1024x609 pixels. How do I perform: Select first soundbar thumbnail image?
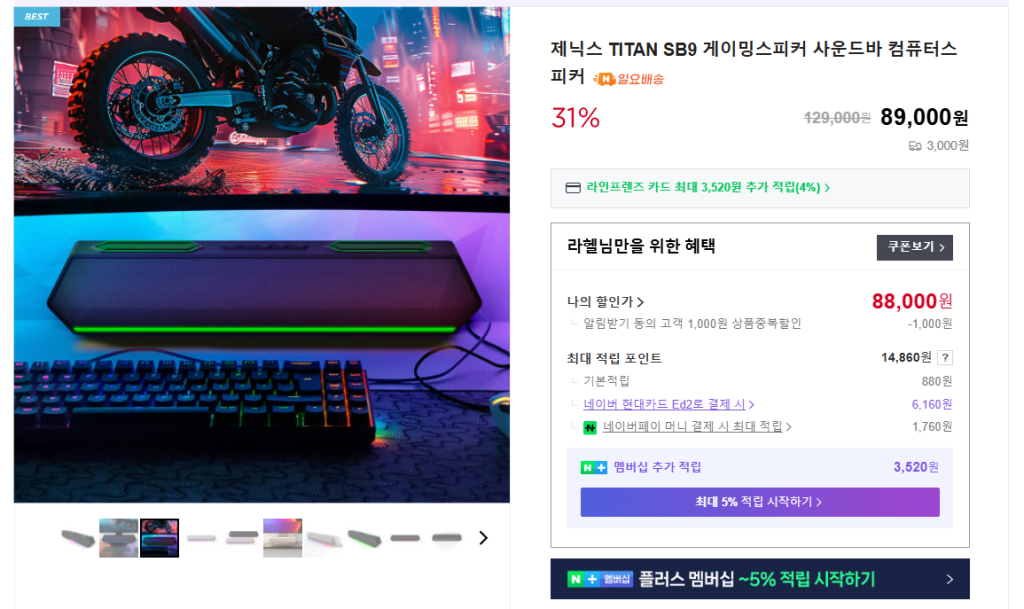[x=78, y=538]
